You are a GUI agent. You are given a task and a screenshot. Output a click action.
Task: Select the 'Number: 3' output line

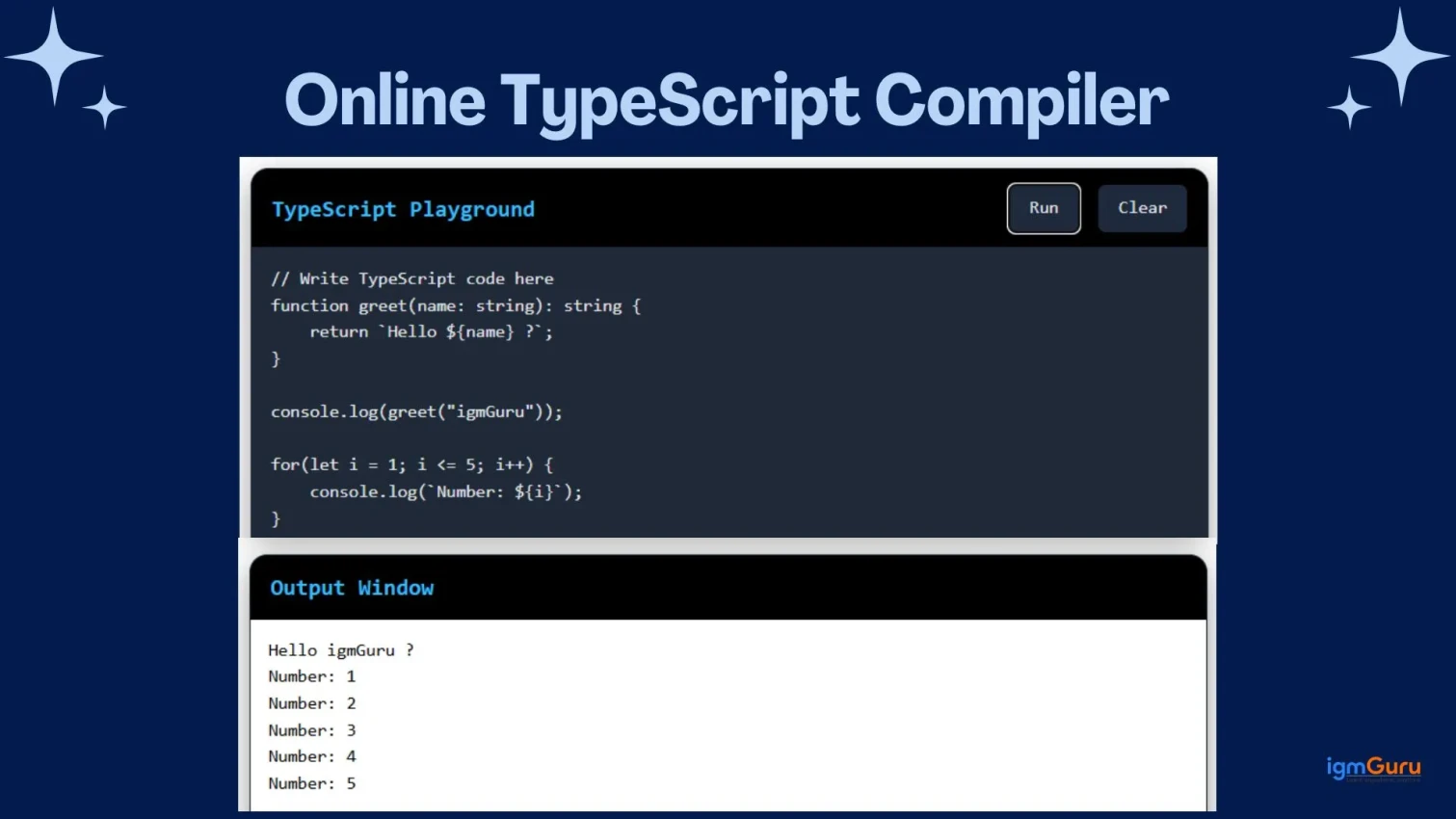coord(312,730)
